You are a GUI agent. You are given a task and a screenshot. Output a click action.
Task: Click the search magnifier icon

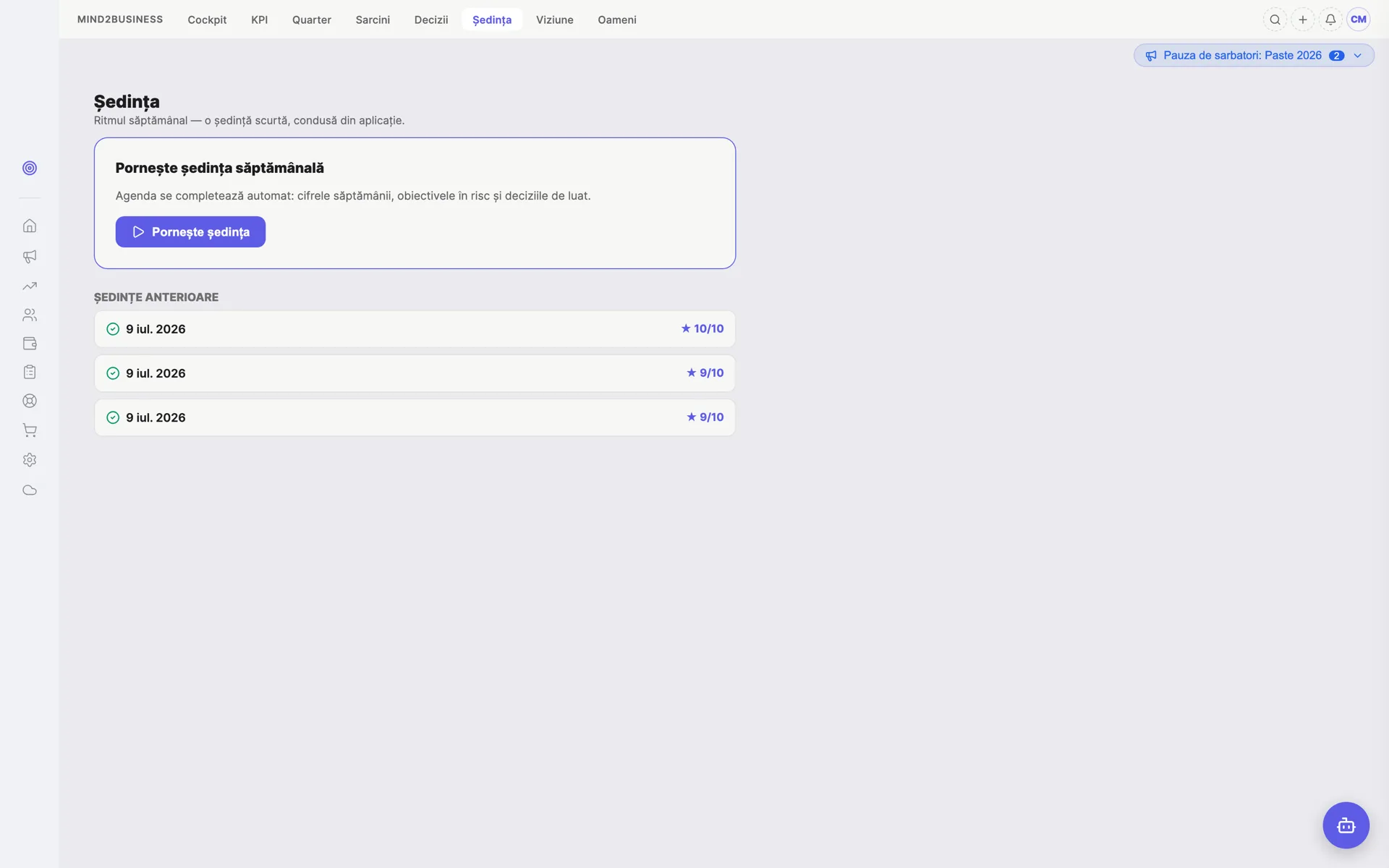point(1275,20)
